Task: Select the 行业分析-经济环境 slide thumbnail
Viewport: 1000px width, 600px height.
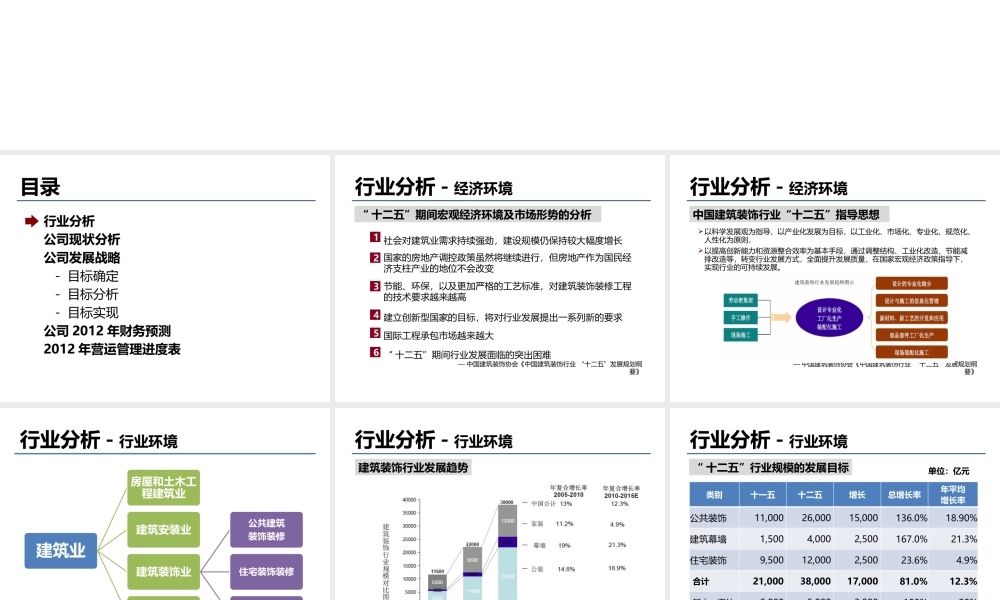Action: point(499,277)
